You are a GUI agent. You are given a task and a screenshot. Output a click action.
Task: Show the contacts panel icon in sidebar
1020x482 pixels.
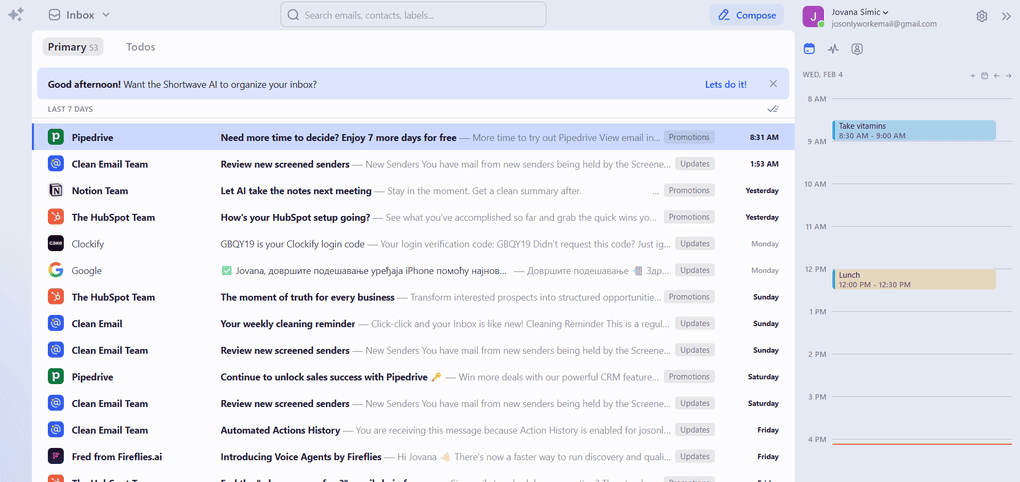(857, 49)
